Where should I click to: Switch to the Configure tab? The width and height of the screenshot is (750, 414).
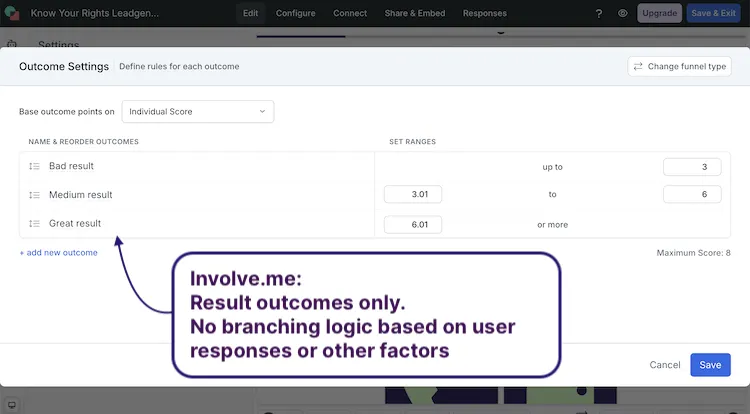295,13
